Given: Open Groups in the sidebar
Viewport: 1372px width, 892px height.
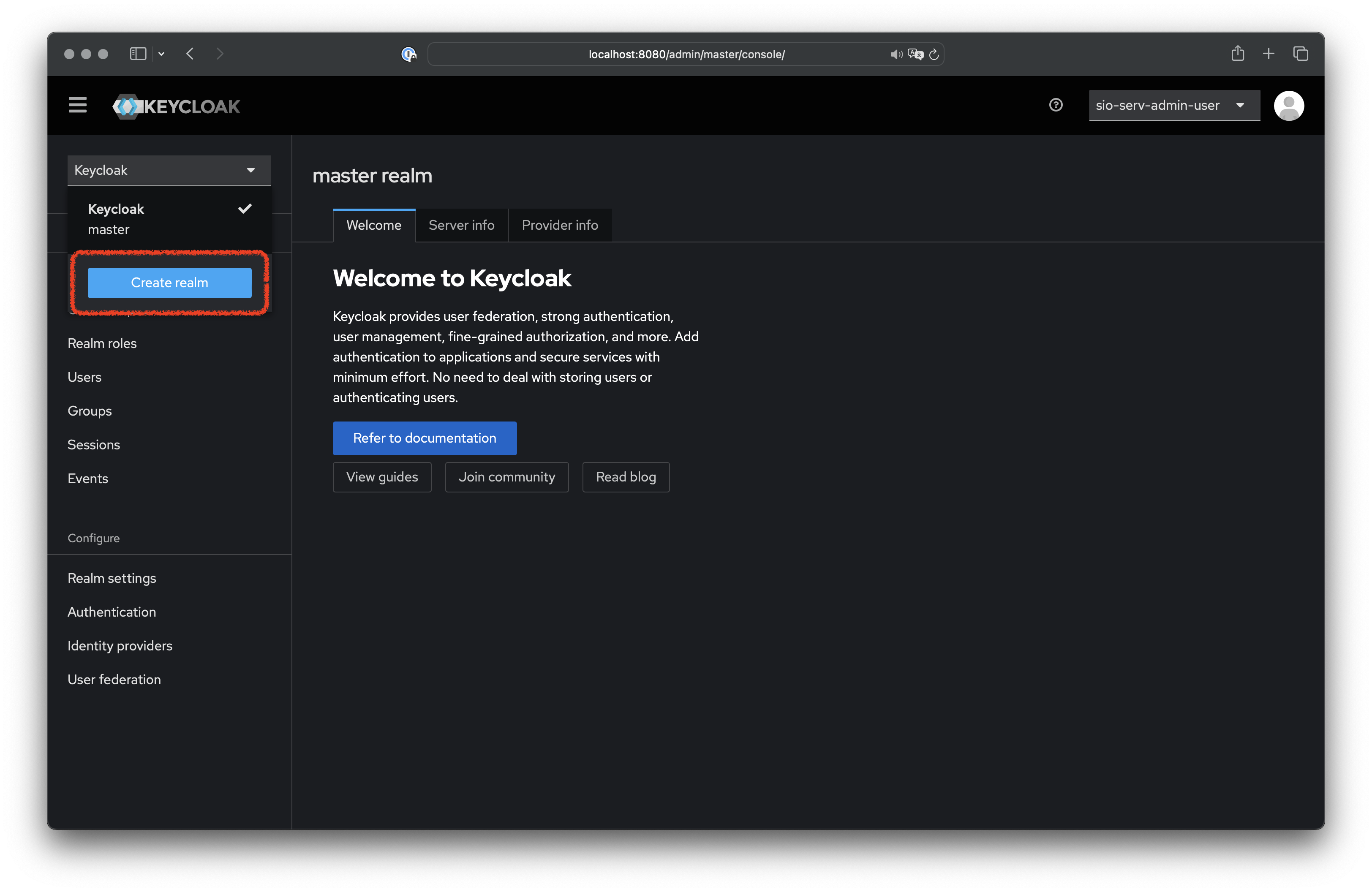Looking at the screenshot, I should point(90,411).
